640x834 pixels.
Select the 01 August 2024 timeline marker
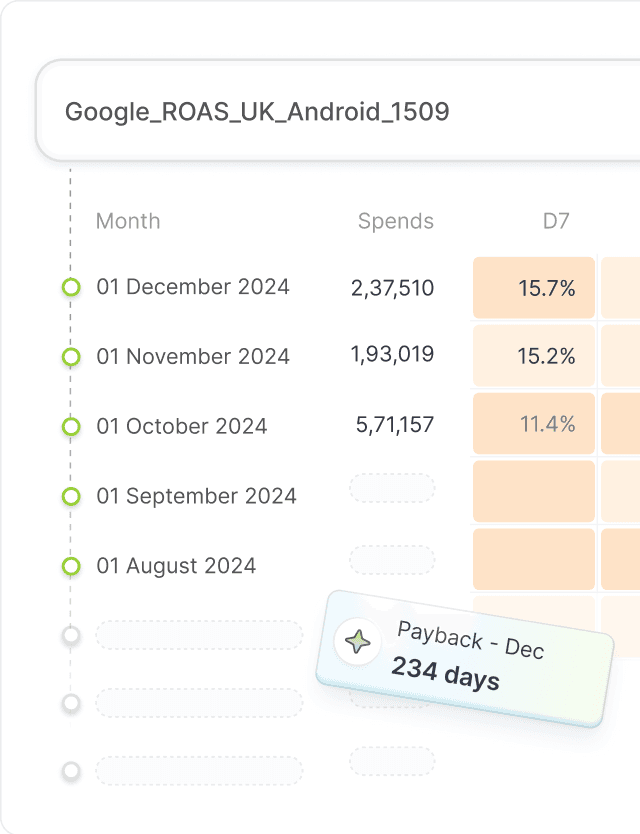coord(71,567)
